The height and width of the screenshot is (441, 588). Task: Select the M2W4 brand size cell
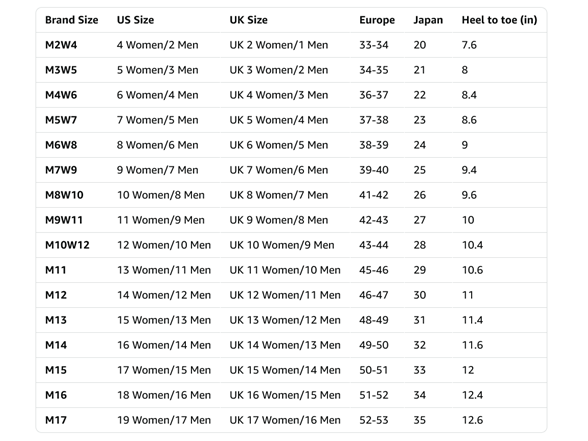pyautogui.click(x=61, y=45)
